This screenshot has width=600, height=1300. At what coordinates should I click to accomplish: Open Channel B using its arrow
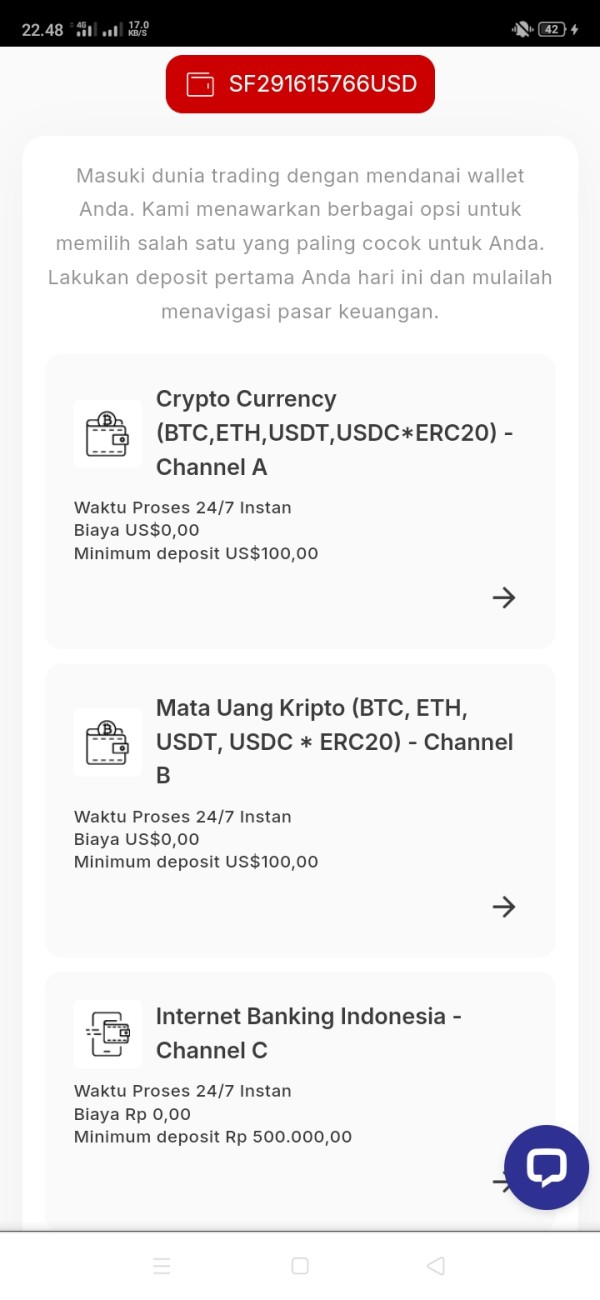[504, 907]
